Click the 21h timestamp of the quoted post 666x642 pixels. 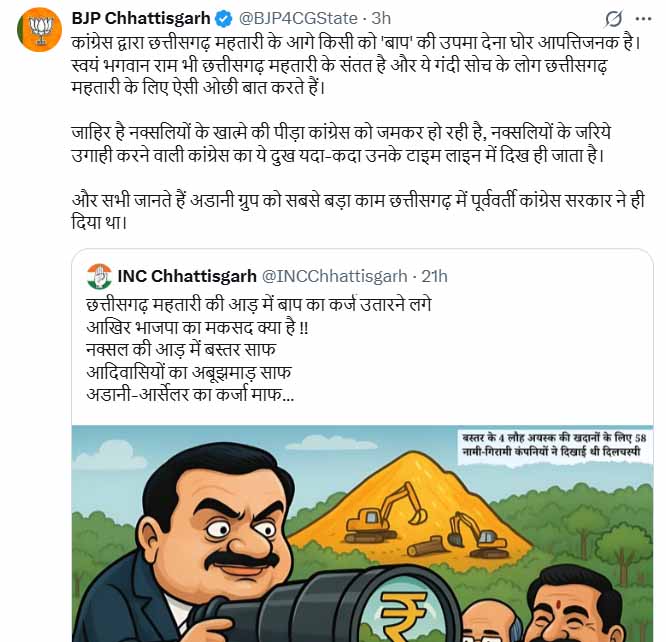click(x=435, y=276)
